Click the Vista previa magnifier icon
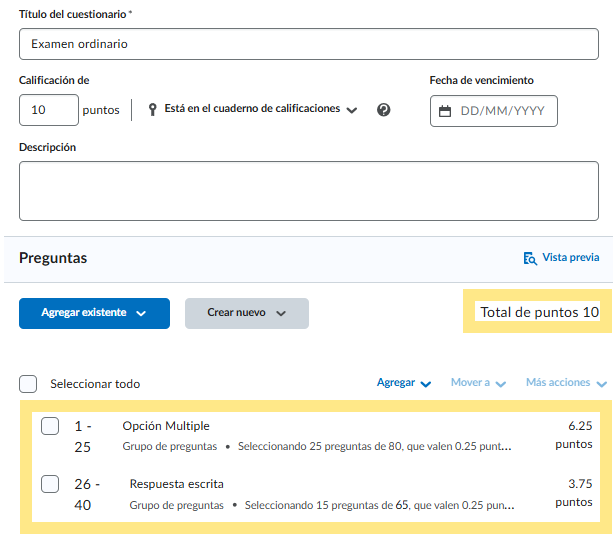Image resolution: width=613 pixels, height=538 pixels. click(x=530, y=258)
